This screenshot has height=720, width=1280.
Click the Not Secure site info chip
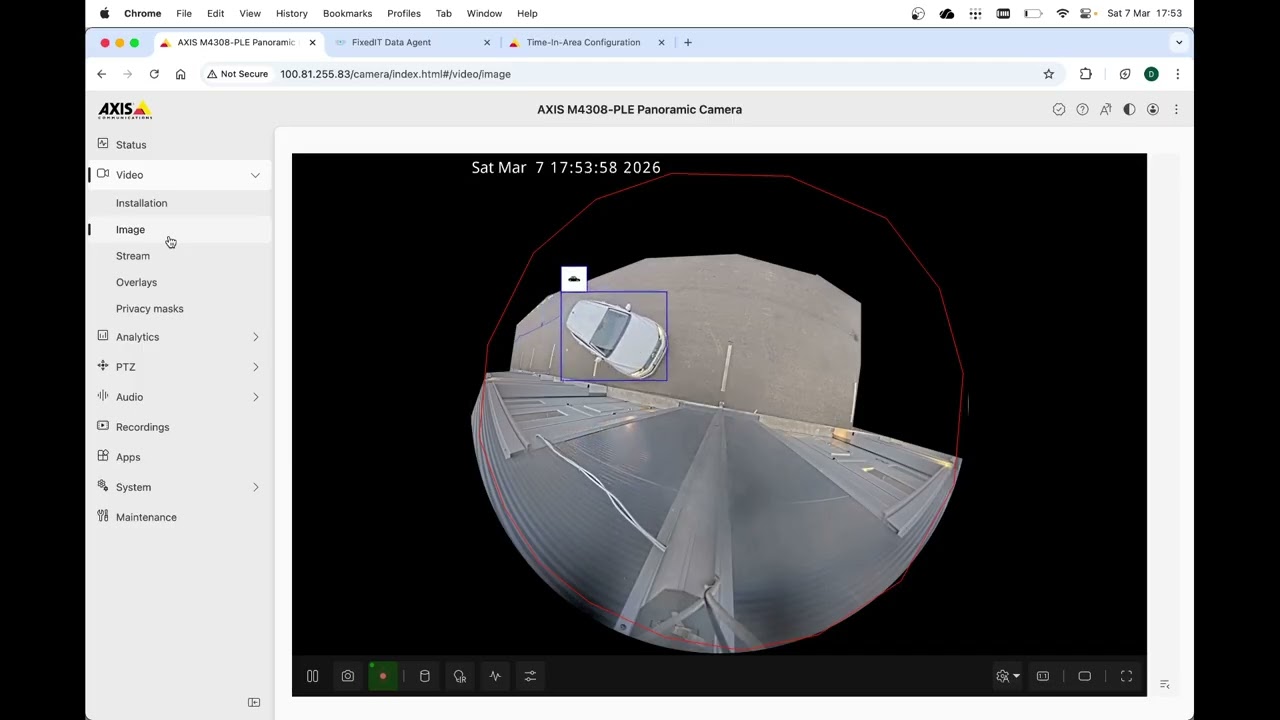238,74
